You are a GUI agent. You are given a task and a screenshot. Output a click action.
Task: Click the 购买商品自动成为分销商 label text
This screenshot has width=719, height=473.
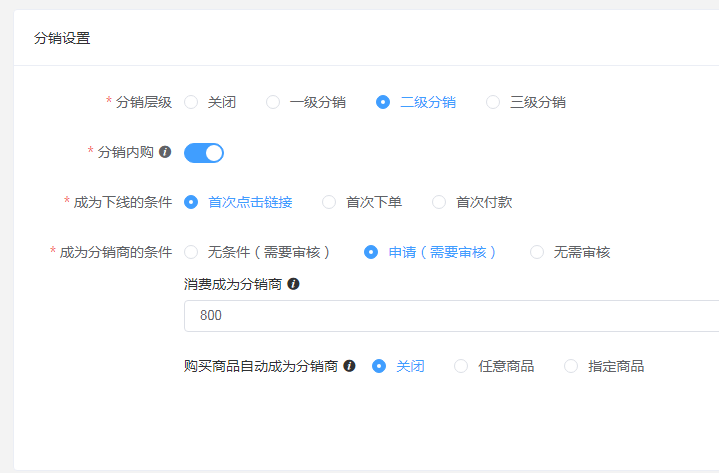point(261,366)
